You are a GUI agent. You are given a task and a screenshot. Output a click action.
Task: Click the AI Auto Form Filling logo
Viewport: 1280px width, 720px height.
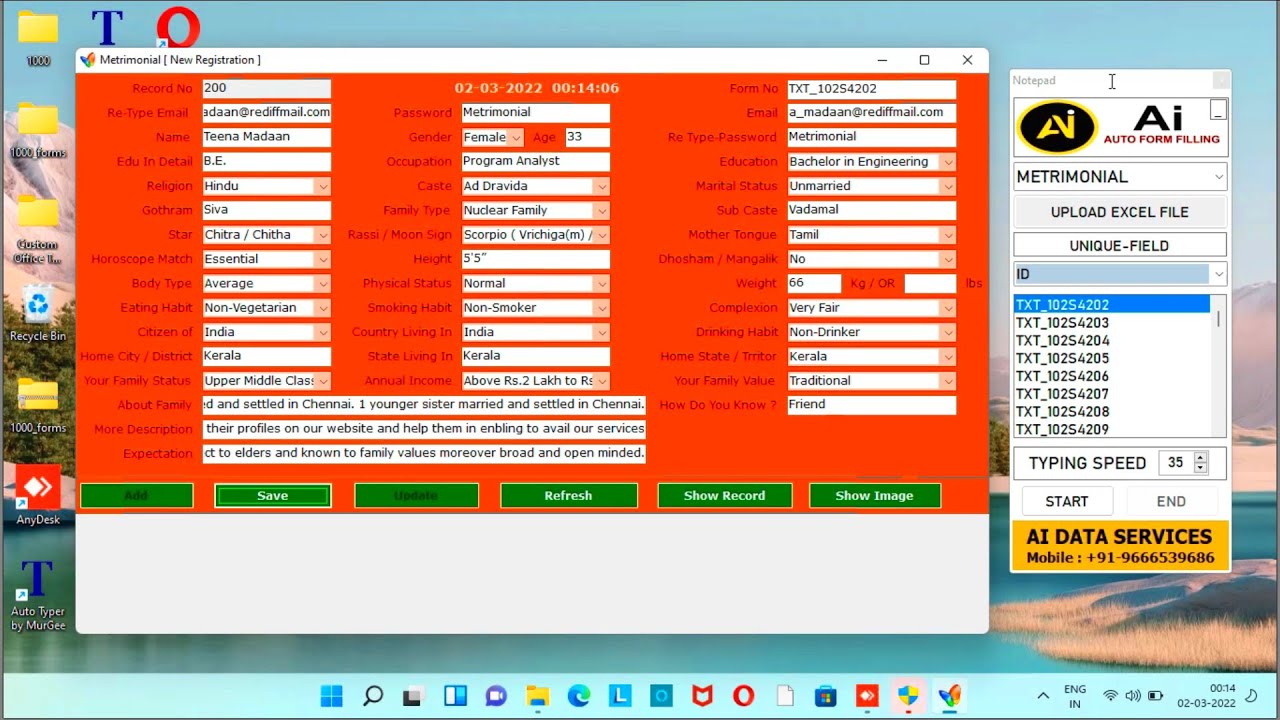tap(1120, 128)
